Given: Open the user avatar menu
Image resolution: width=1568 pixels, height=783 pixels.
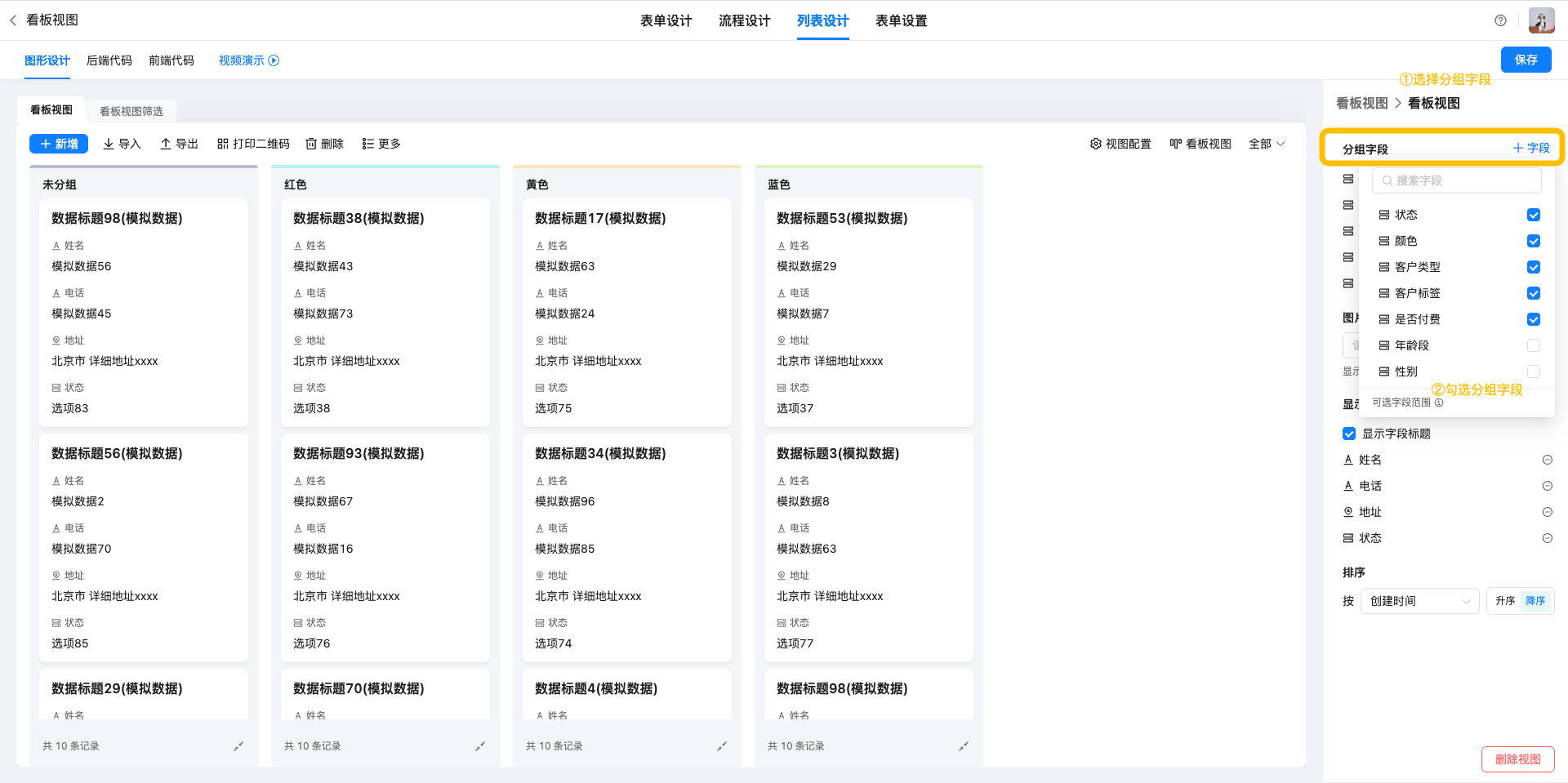Looking at the screenshot, I should (x=1541, y=20).
